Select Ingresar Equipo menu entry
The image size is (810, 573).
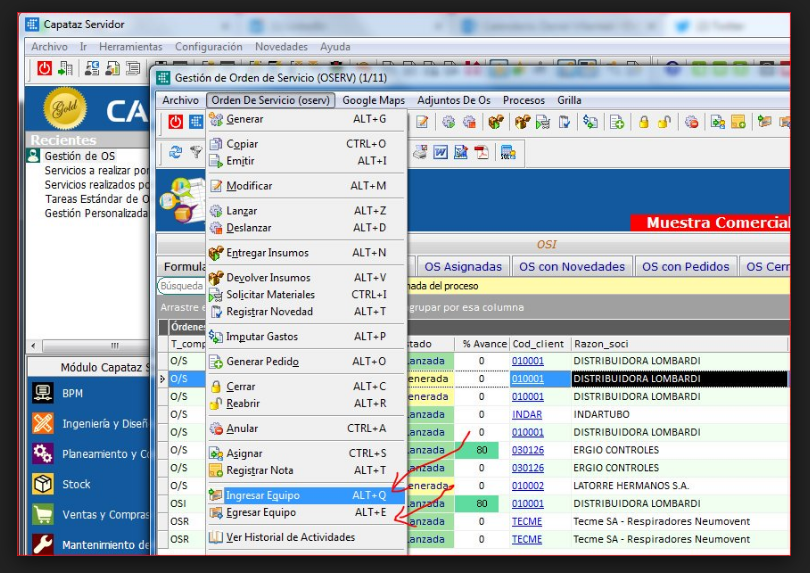pos(306,495)
